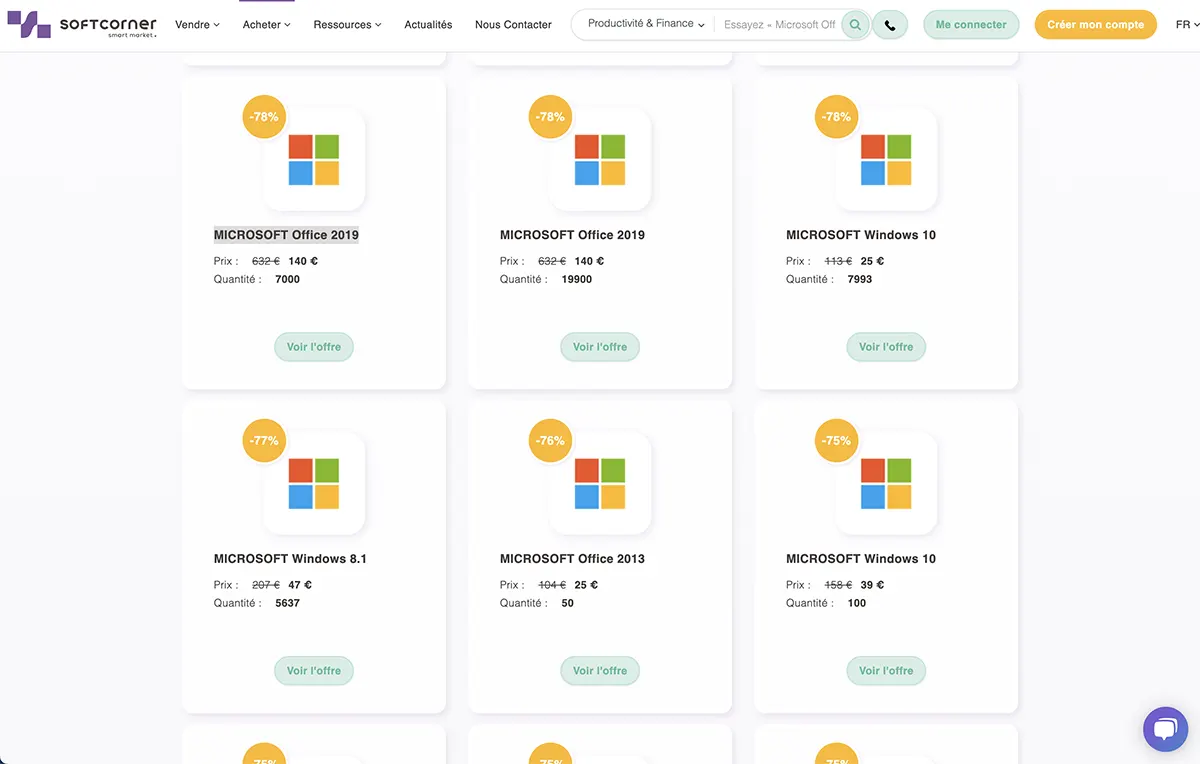The width and height of the screenshot is (1200, 764).
Task: Click Voir l'offre for Office 2019 quantity 19900
Action: pos(600,347)
